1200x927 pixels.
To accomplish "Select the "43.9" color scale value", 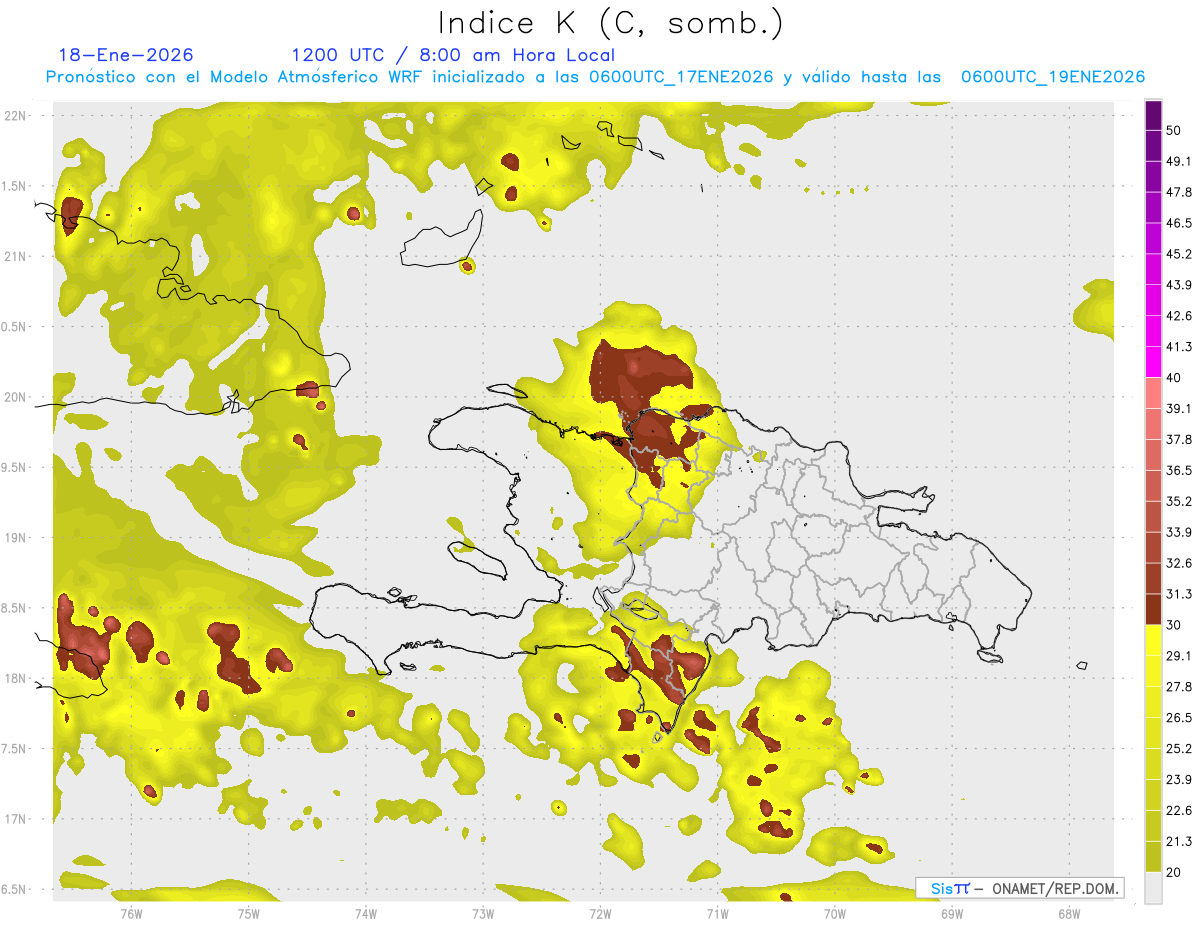I will click(x=1179, y=285).
